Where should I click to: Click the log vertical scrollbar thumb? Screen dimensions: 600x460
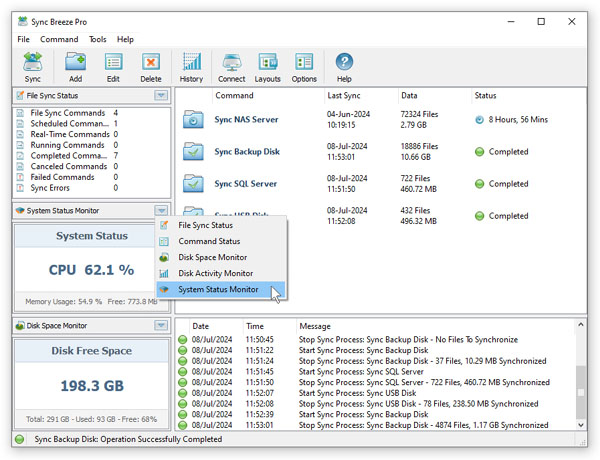click(580, 392)
